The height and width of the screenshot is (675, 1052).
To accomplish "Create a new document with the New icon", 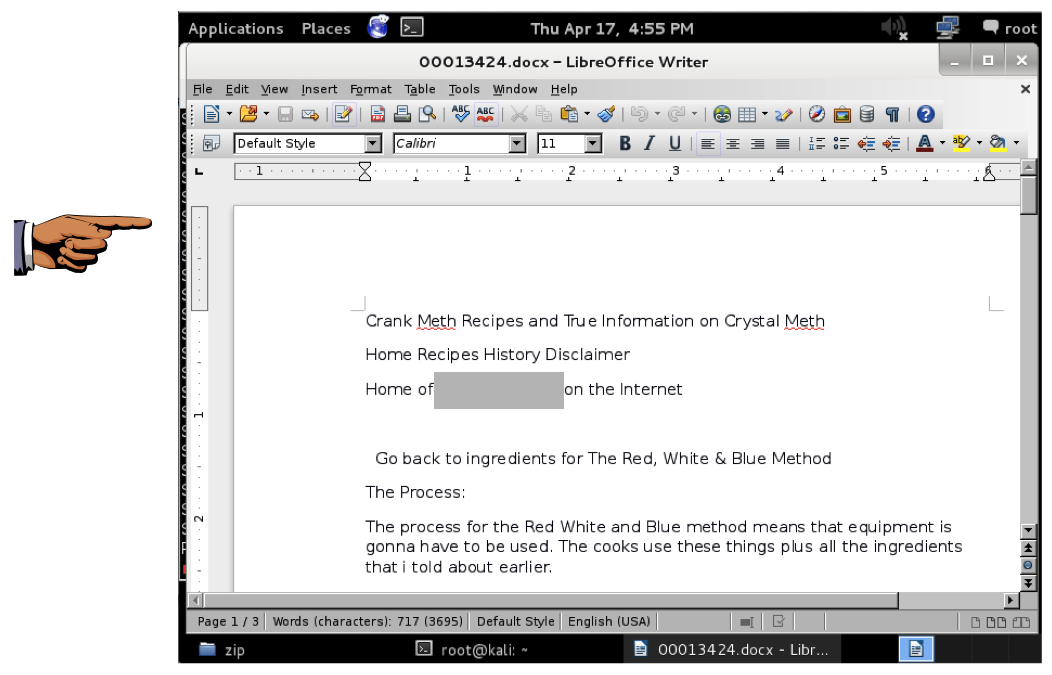I will click(211, 114).
